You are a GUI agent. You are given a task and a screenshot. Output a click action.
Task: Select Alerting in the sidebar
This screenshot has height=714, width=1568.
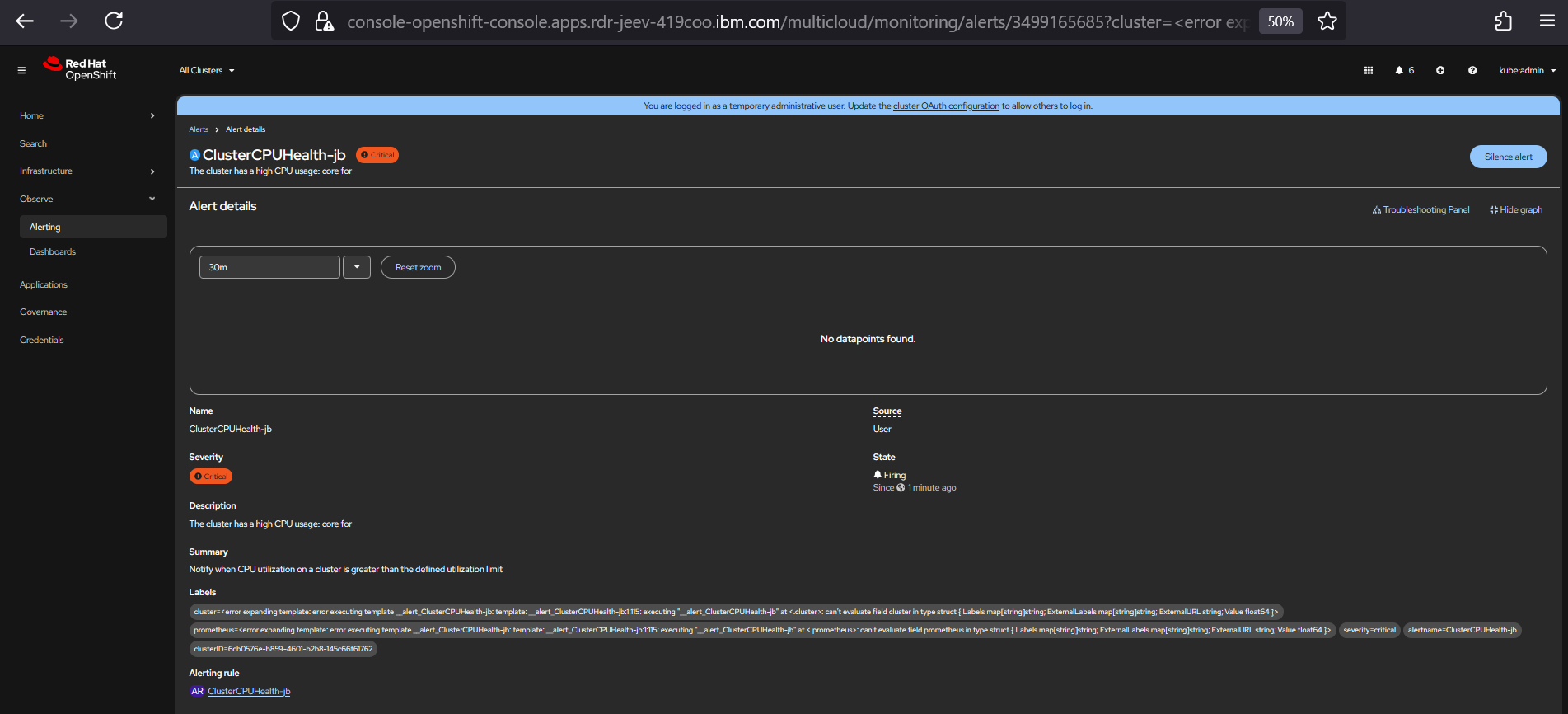[x=93, y=227]
